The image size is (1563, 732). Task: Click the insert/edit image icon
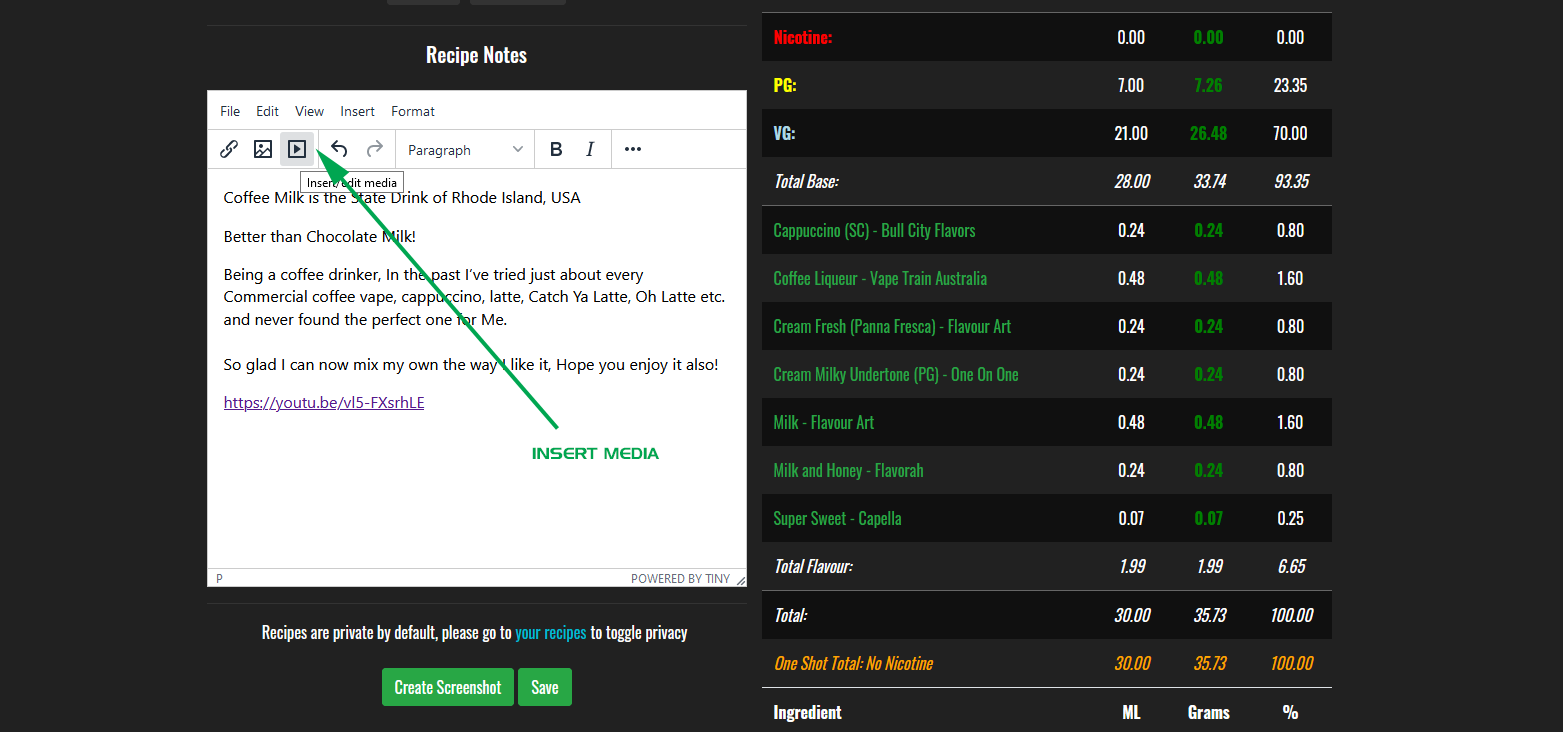pyautogui.click(x=263, y=149)
